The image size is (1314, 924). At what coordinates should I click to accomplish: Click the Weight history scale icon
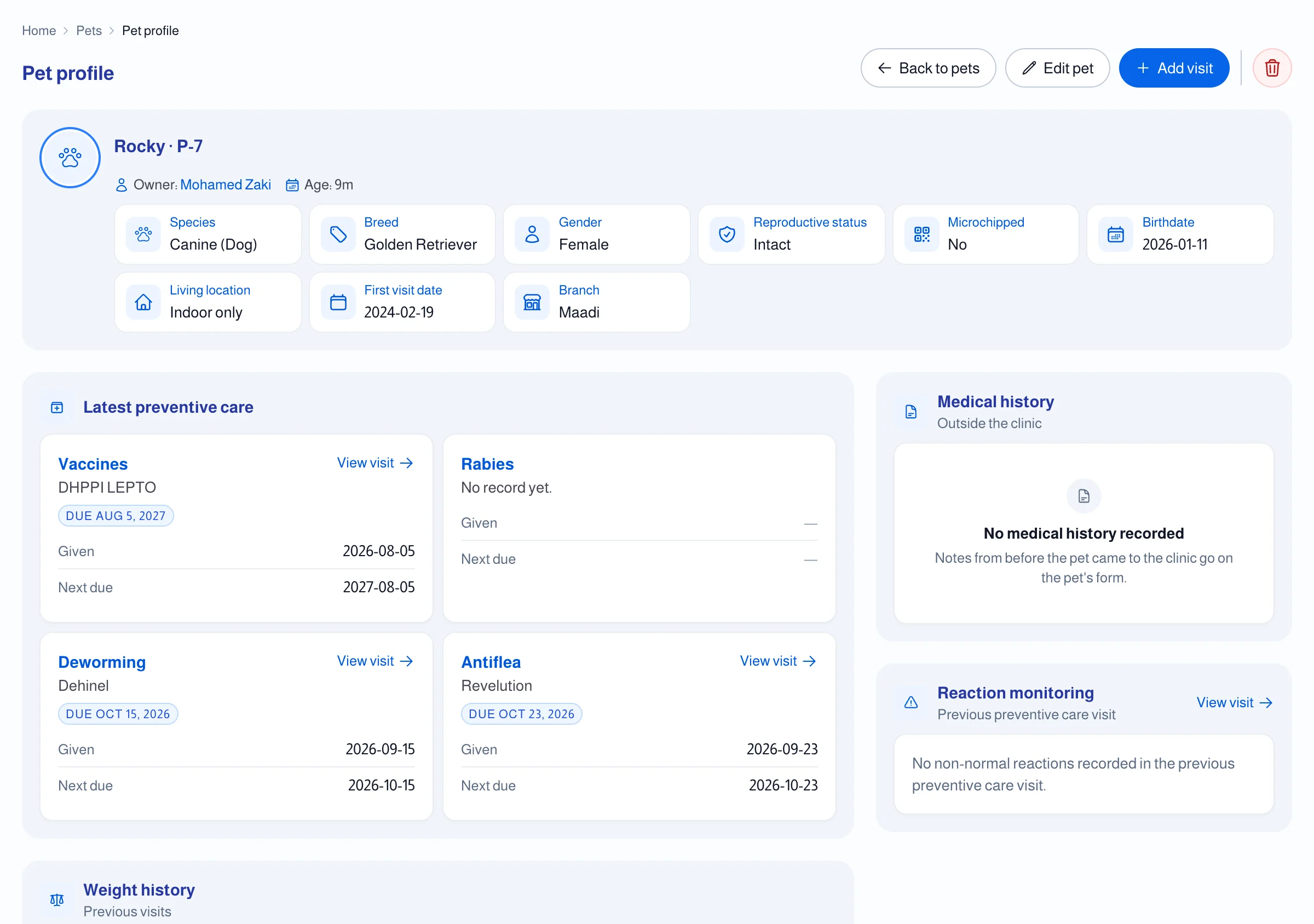57,900
